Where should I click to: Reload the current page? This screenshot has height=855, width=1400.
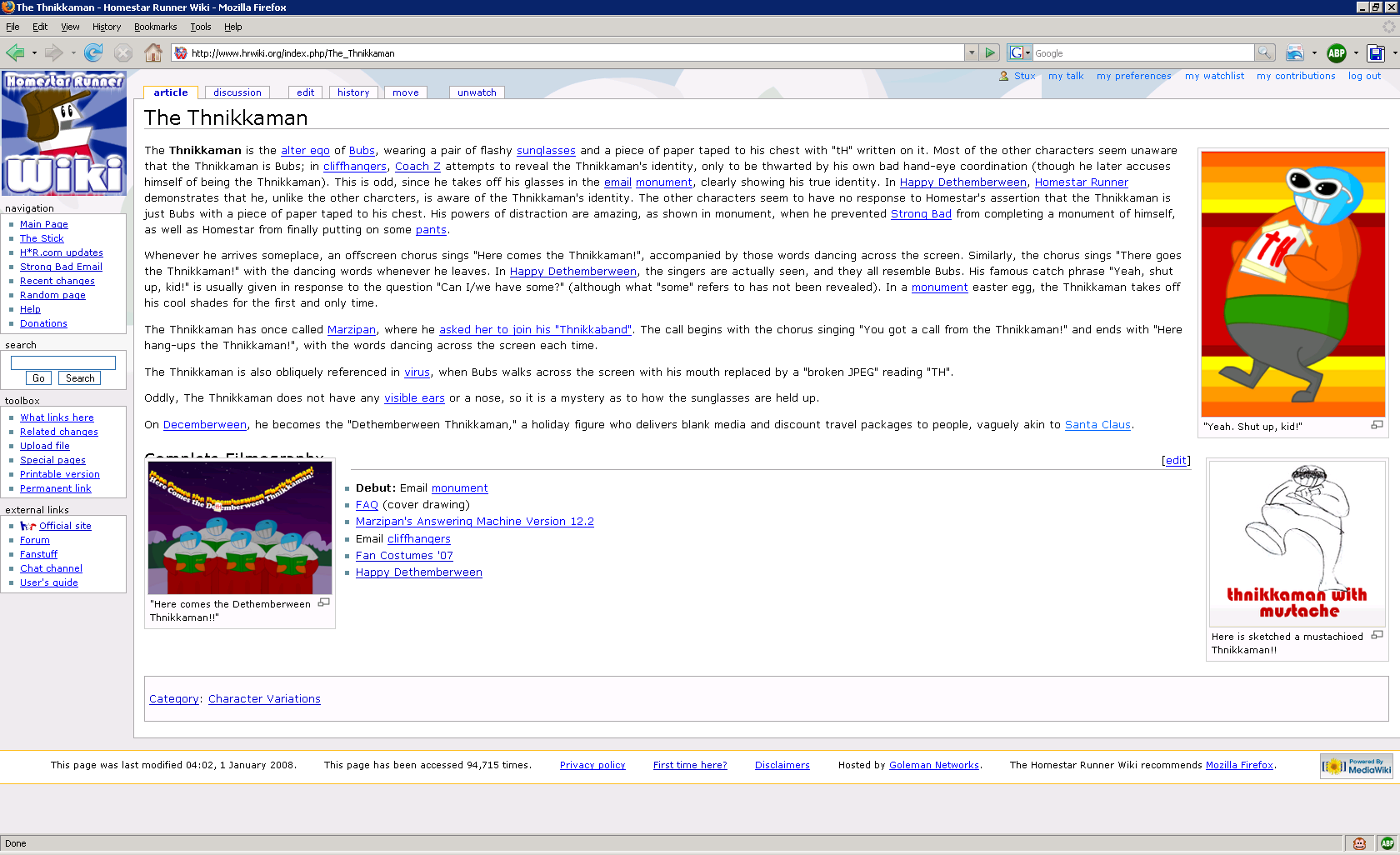click(93, 52)
